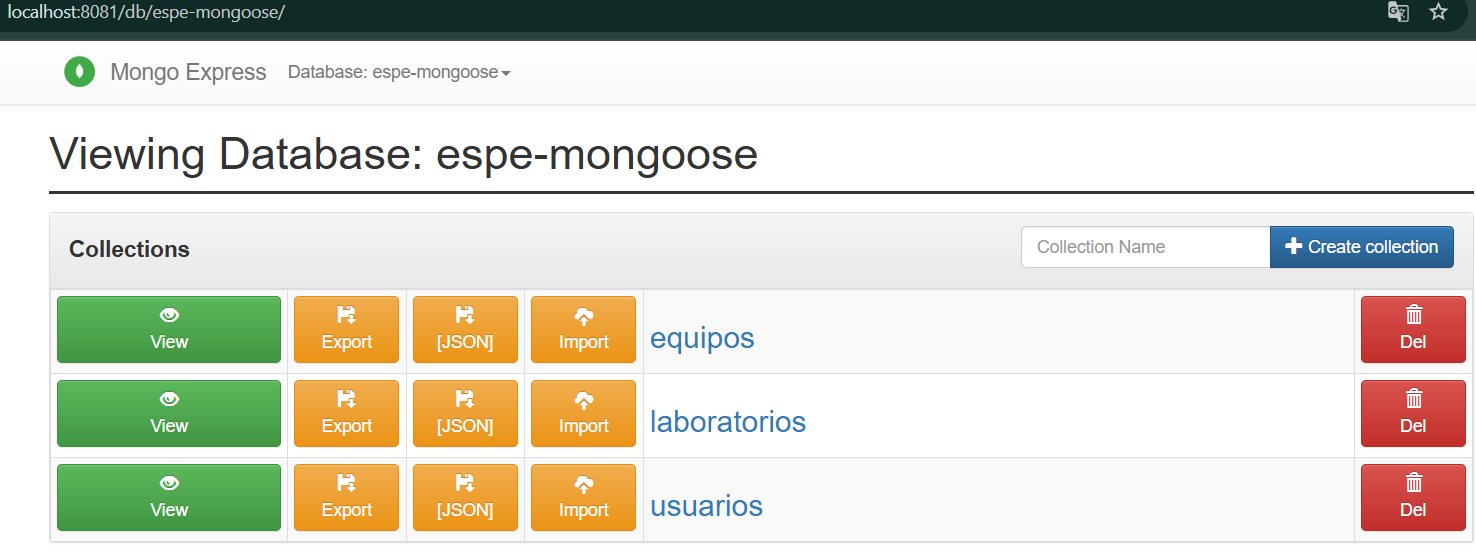
Task: View the equipos collection
Action: [169, 330]
